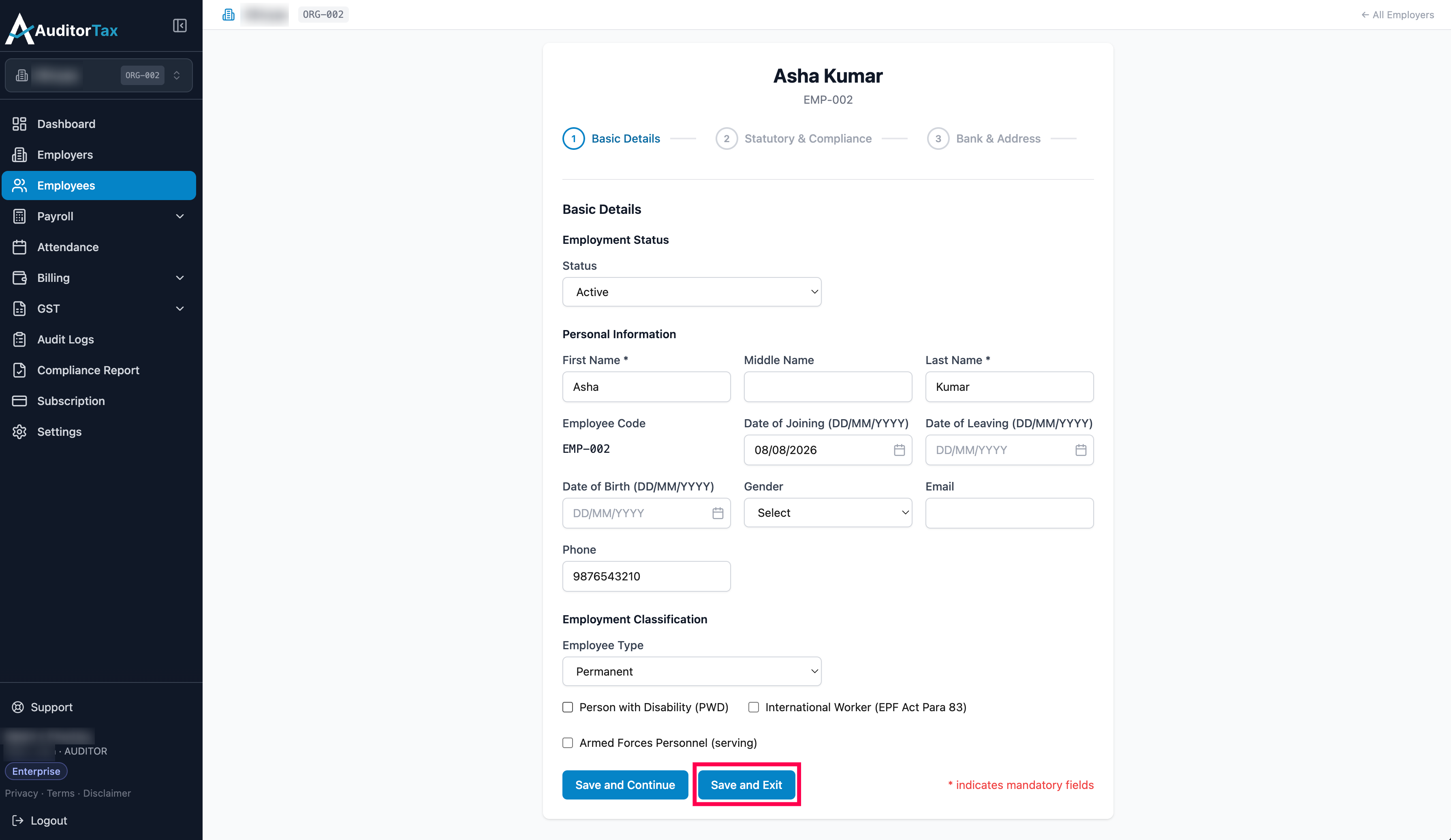
Task: Click the building icon in top breadcrumb
Action: tap(229, 15)
